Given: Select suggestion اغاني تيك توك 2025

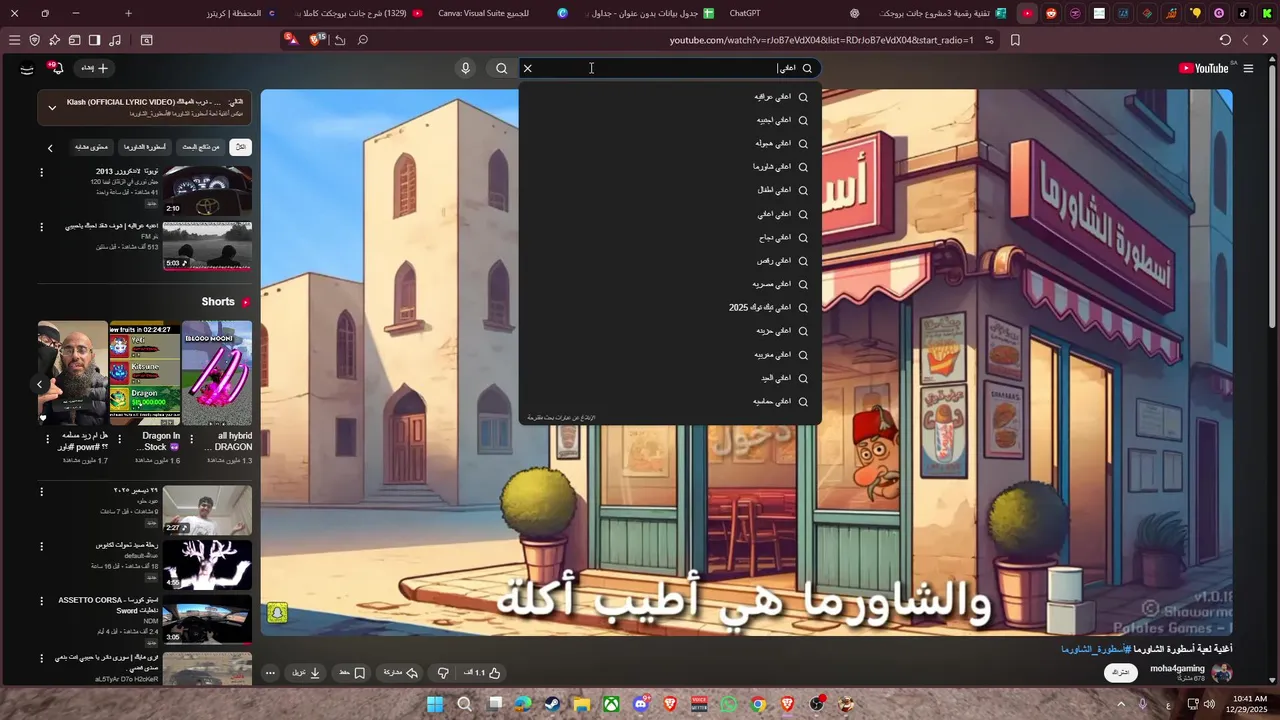Looking at the screenshot, I should point(670,307).
